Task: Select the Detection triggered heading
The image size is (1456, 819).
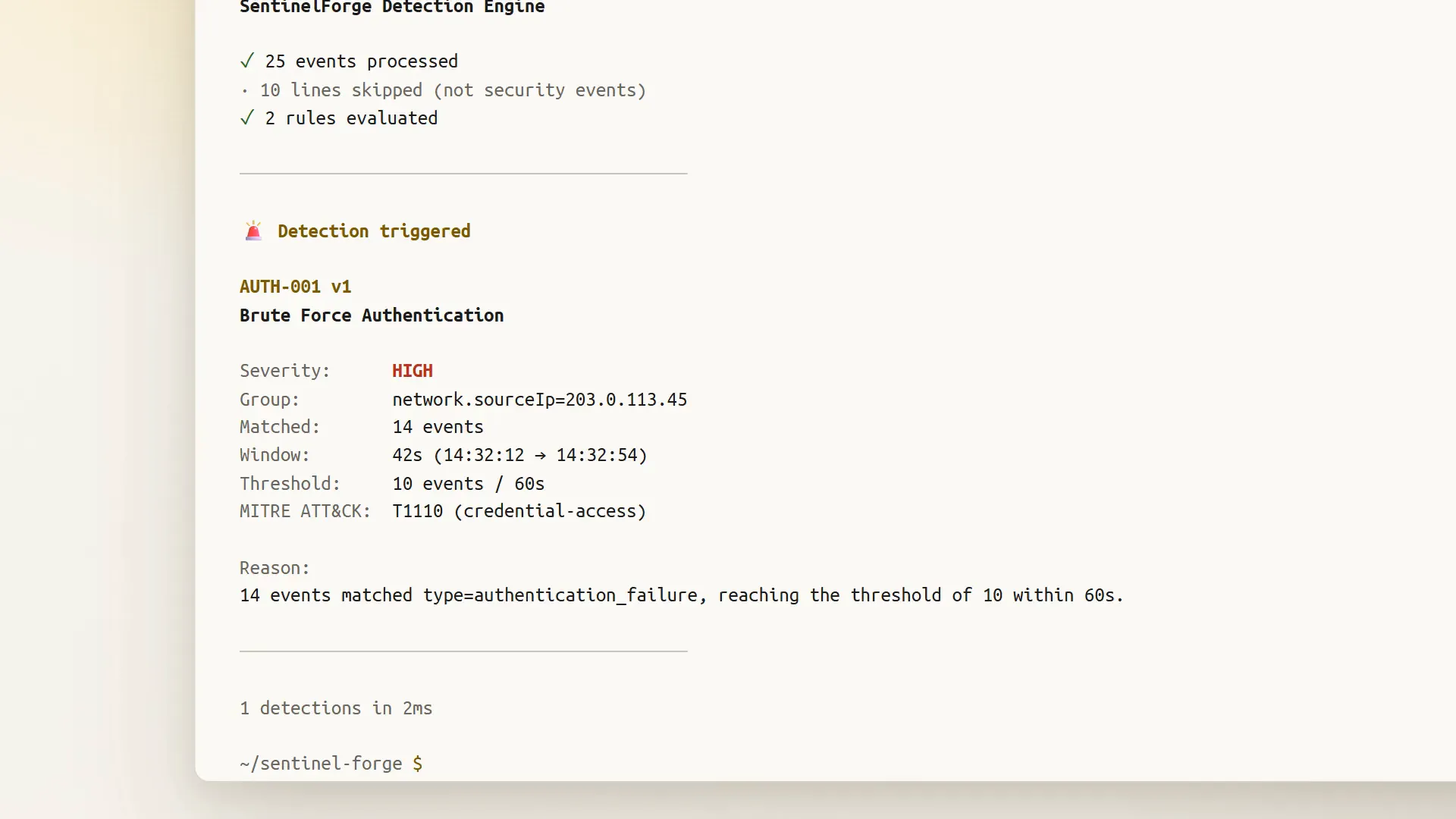Action: [x=374, y=231]
